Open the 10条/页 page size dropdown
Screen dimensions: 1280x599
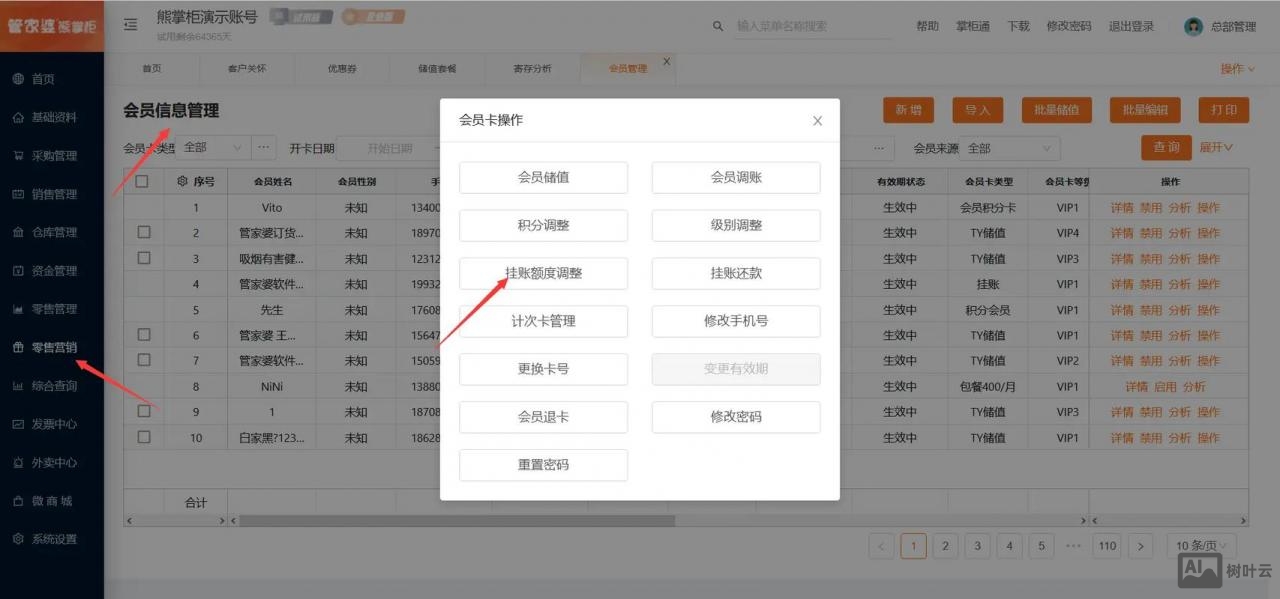point(1198,546)
